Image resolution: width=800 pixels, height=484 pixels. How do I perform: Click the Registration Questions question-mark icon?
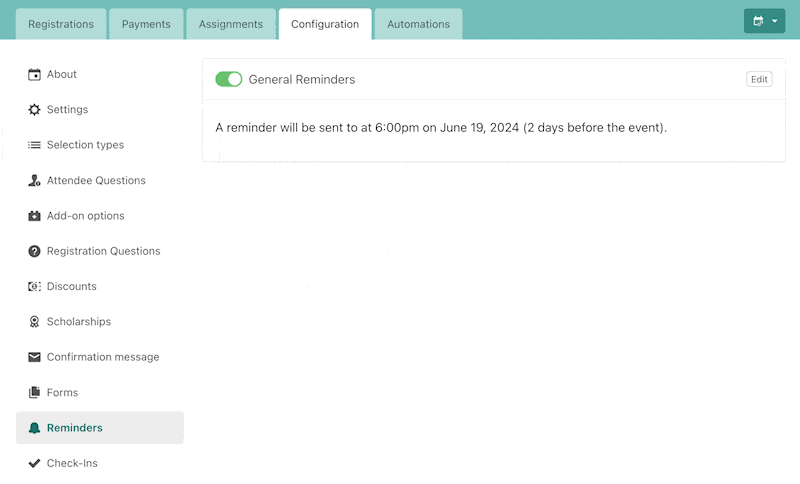point(34,251)
